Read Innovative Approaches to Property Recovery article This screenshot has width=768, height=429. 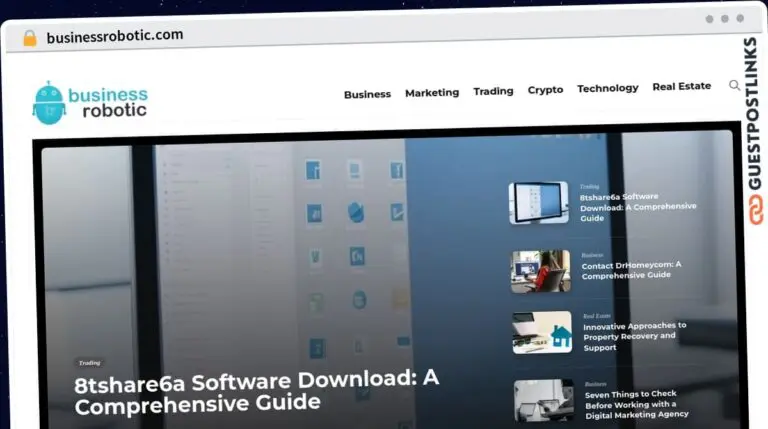[x=634, y=336]
